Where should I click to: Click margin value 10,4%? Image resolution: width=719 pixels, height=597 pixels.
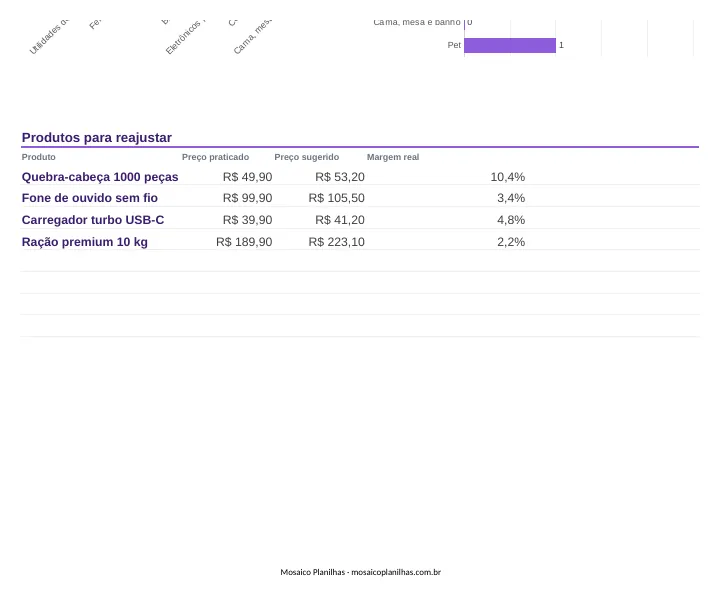tap(508, 177)
